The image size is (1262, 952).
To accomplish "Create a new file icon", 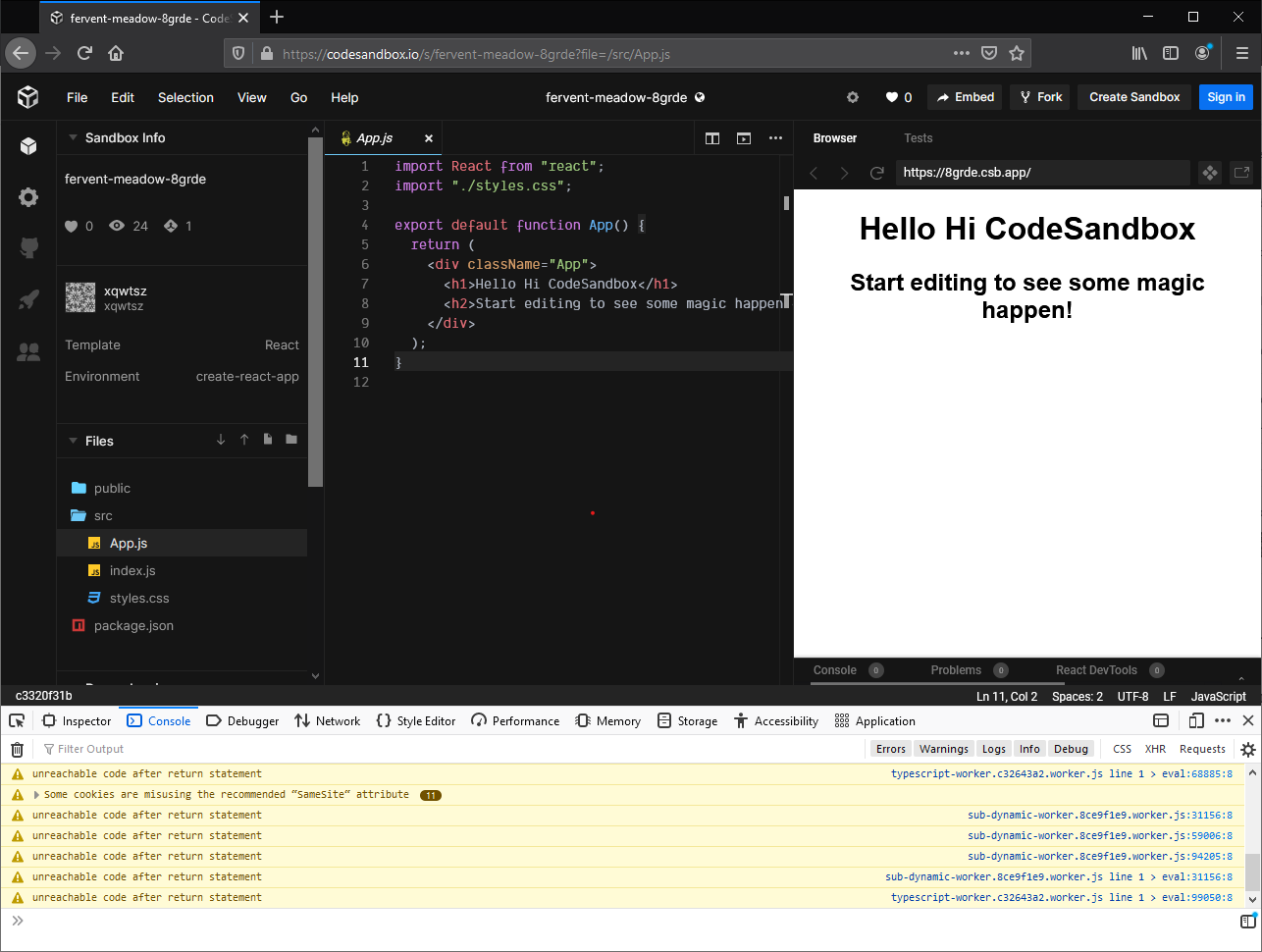I will 268,440.
